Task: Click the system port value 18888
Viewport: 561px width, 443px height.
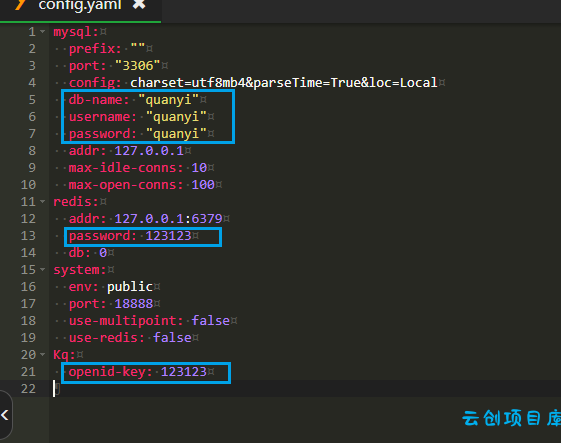Action: click(x=134, y=304)
